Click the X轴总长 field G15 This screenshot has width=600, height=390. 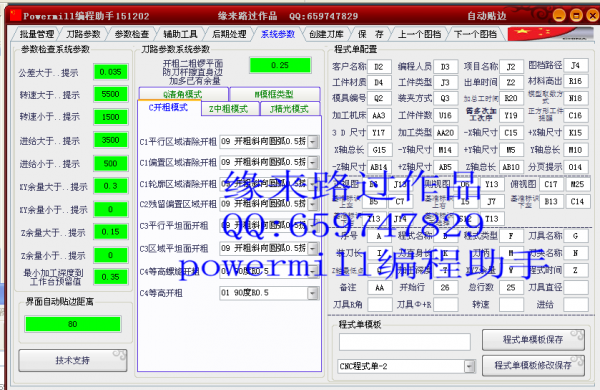click(379, 150)
